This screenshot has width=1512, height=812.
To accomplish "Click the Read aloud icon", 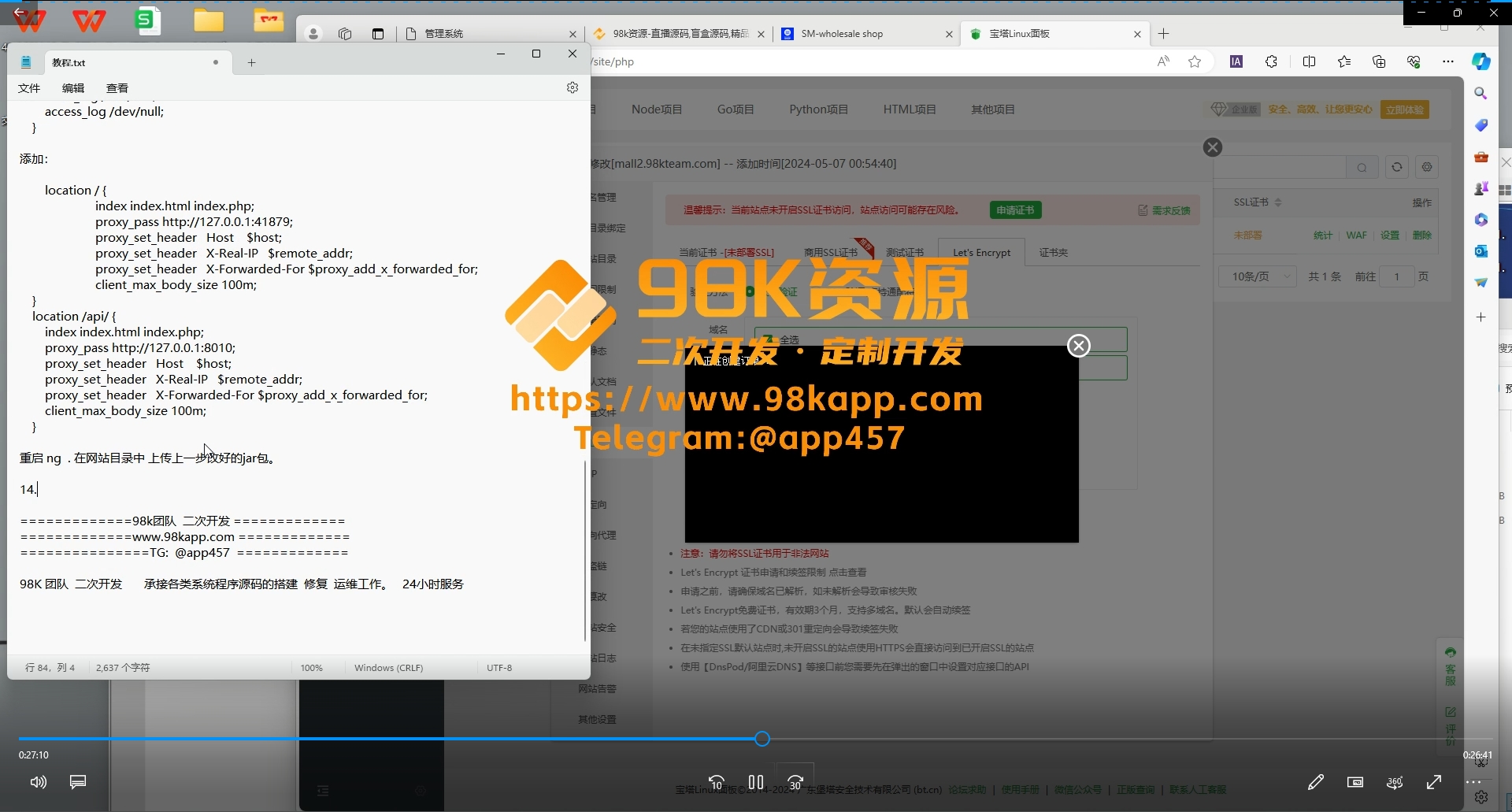I will (1163, 61).
